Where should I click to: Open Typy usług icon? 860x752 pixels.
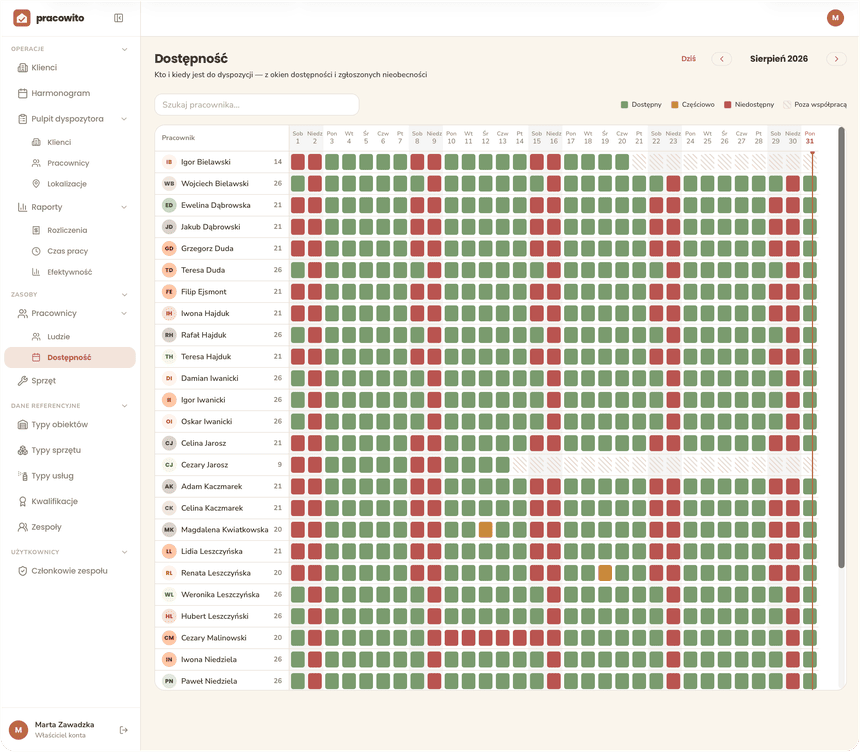(x=22, y=476)
